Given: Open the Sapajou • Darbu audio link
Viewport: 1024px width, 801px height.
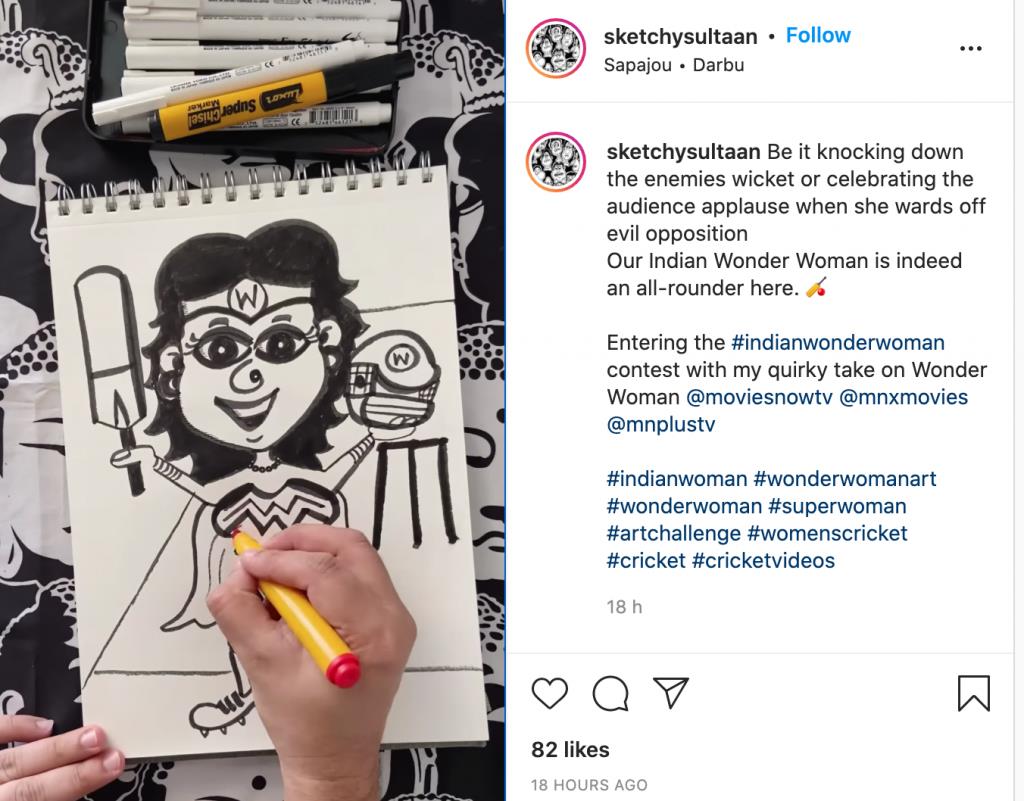Looking at the screenshot, I should pos(673,65).
